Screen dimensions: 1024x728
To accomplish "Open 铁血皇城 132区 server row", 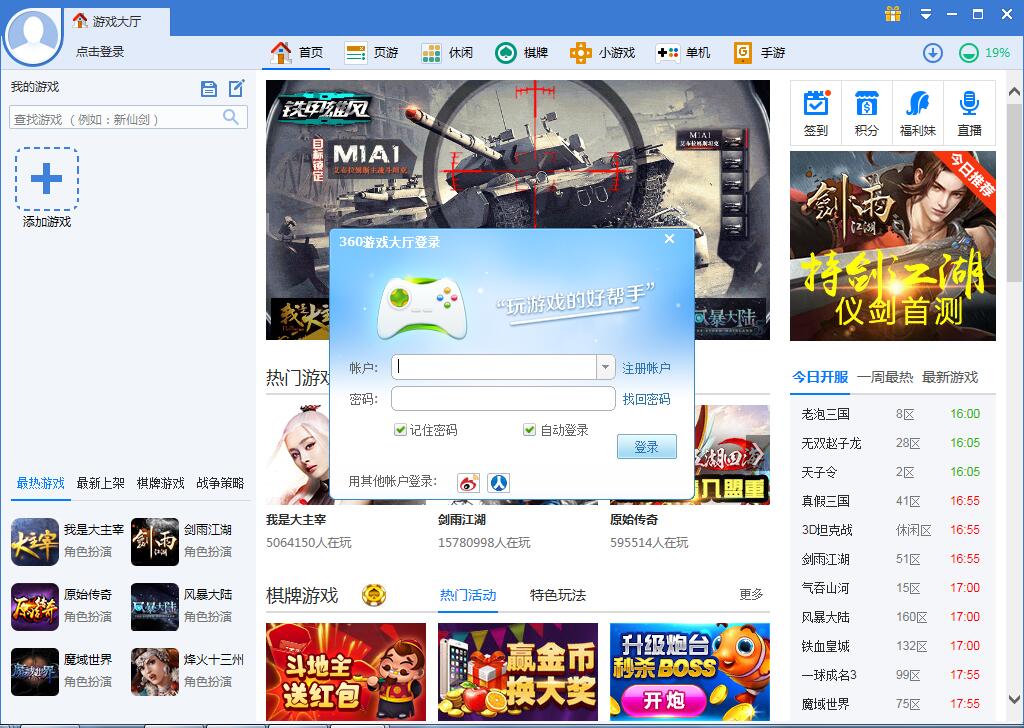I will [x=891, y=646].
